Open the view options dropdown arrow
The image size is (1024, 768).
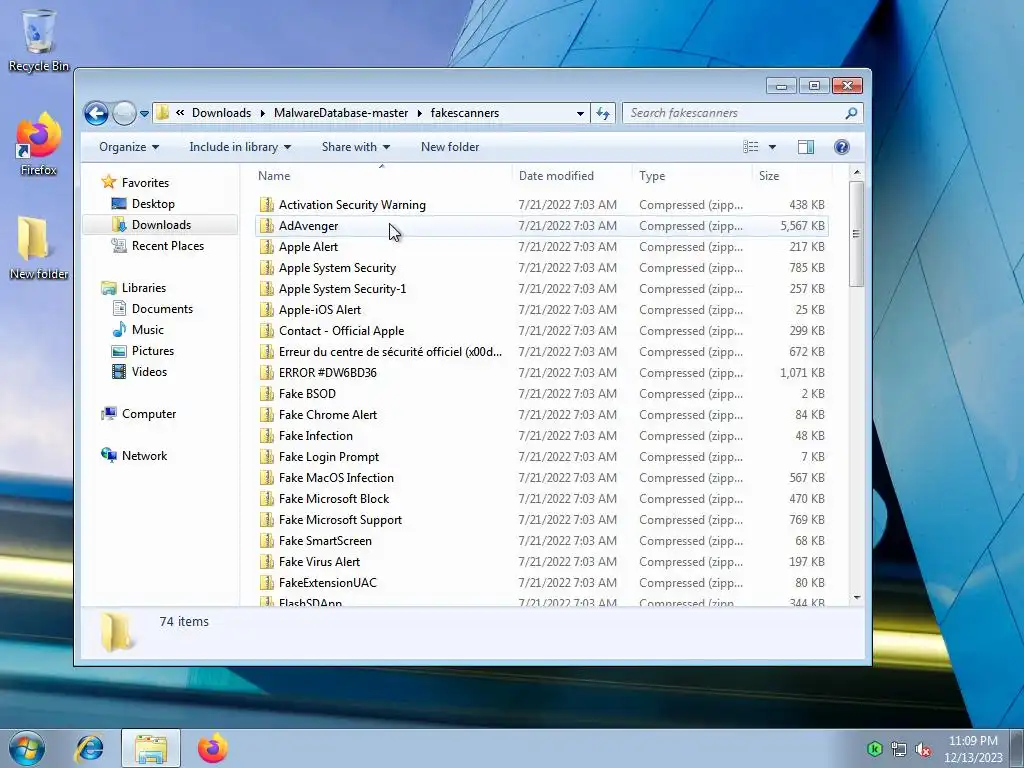772,147
